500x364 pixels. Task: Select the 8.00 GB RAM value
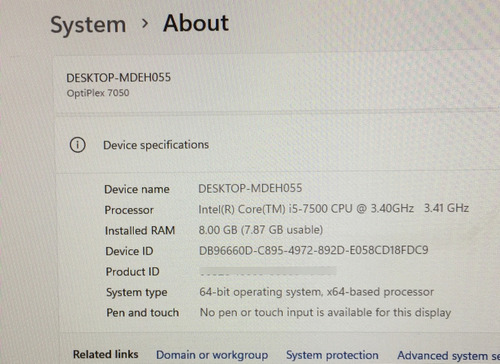click(x=261, y=230)
